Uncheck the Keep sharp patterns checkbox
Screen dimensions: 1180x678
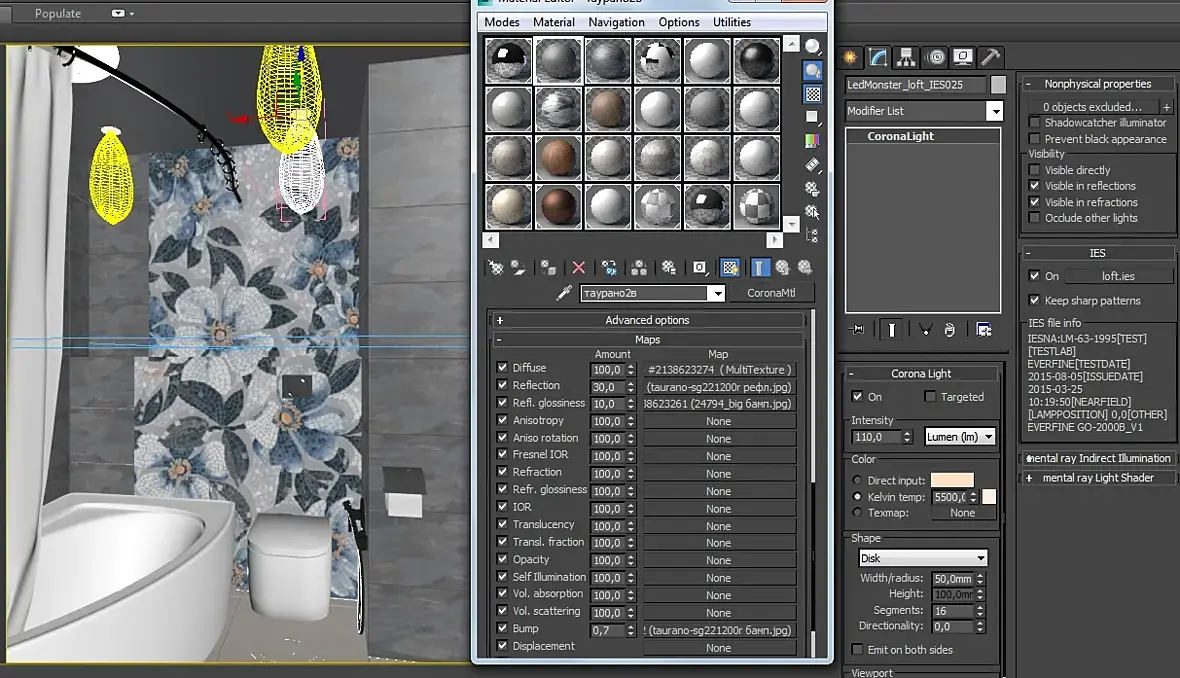click(x=1035, y=300)
